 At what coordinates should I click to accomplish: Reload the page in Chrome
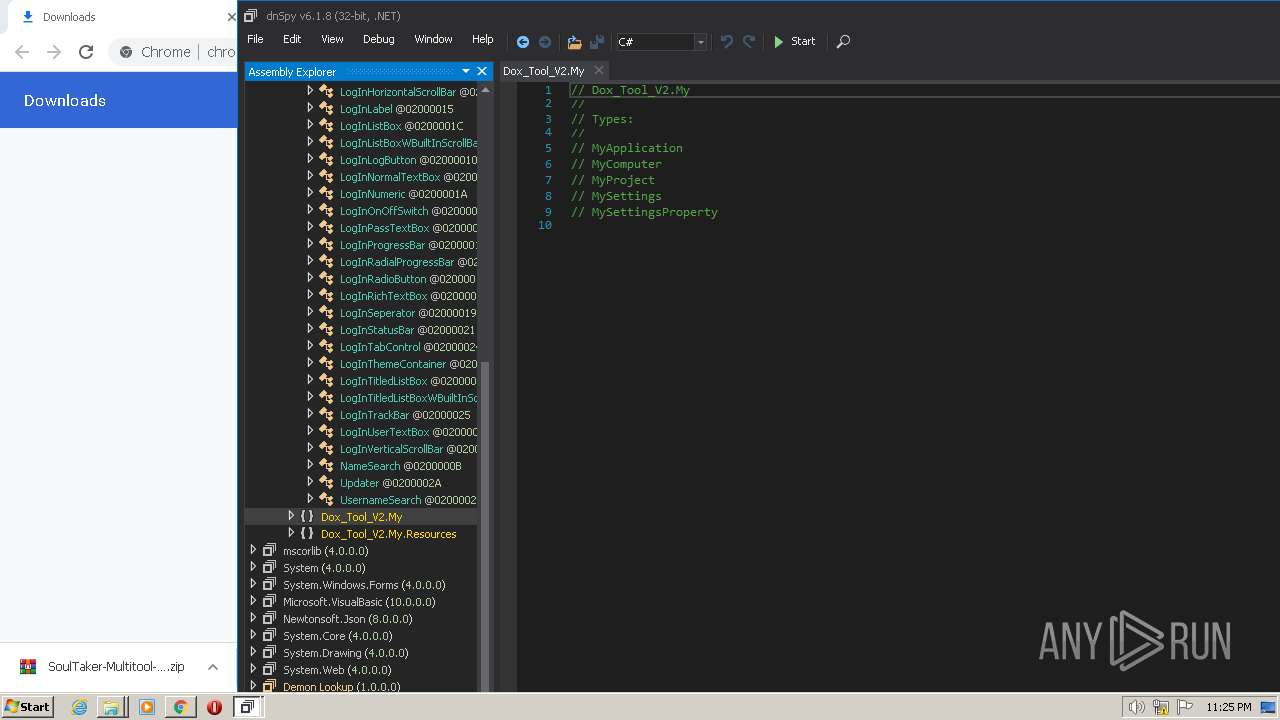pos(86,52)
